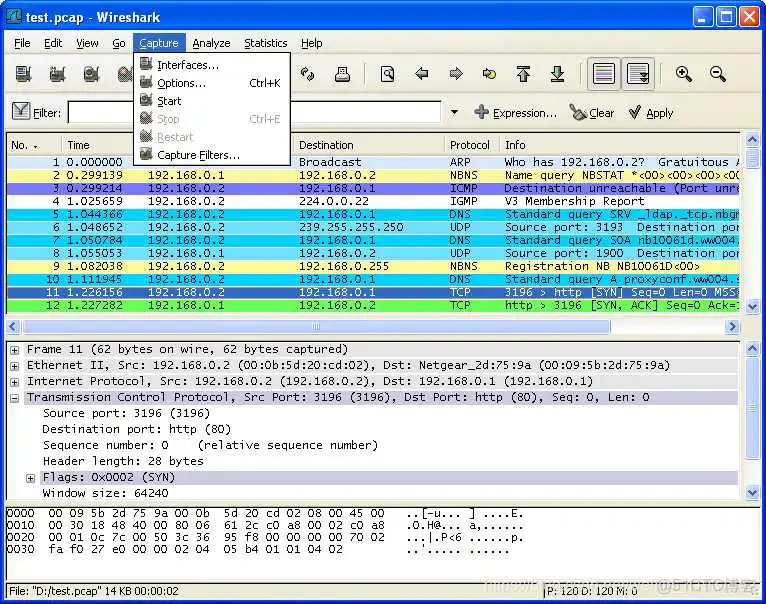766x604 pixels.
Task: Sort by the Info column header
Action: pos(619,145)
